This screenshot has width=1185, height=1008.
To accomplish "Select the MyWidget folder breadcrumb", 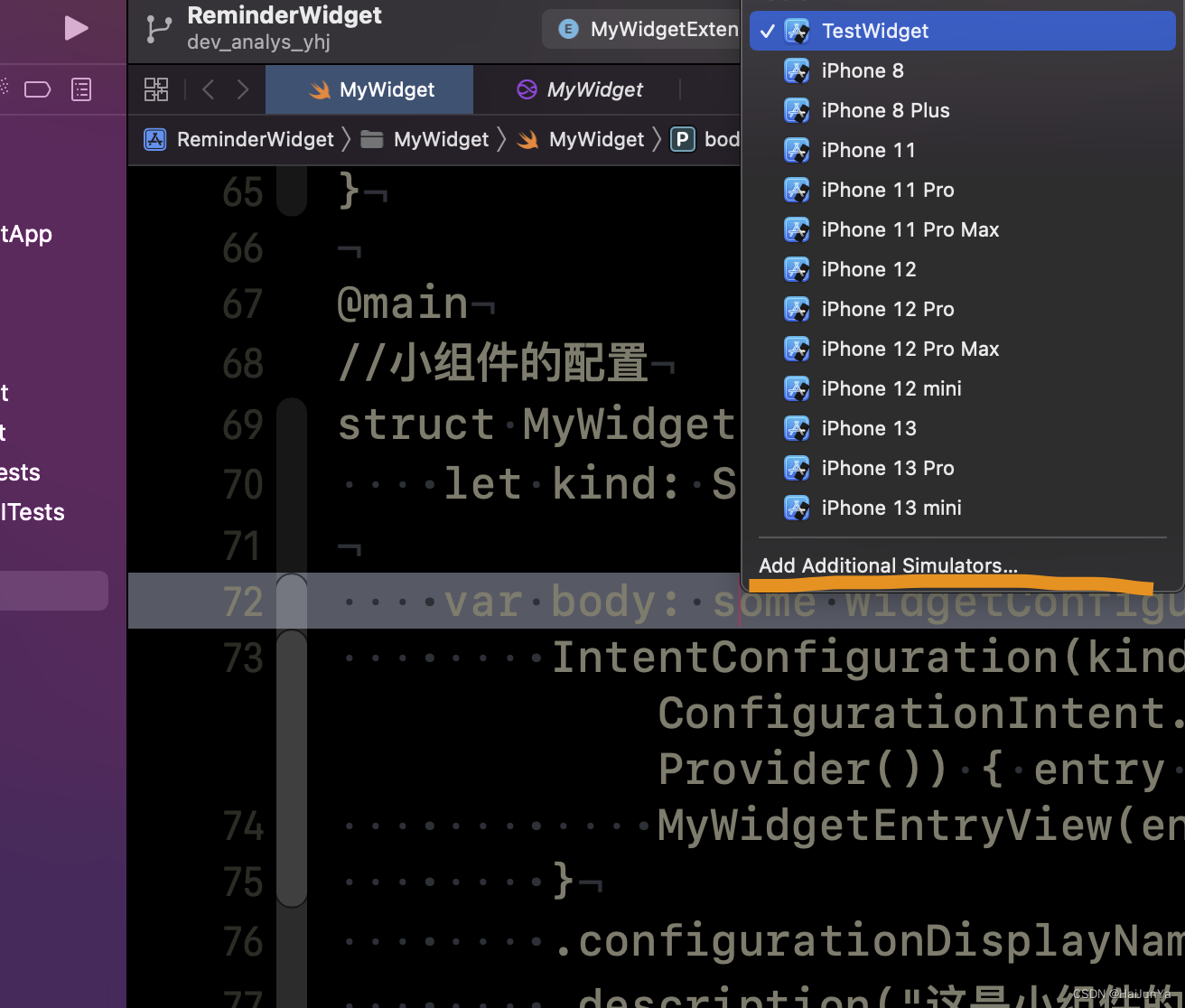I will pyautogui.click(x=441, y=139).
